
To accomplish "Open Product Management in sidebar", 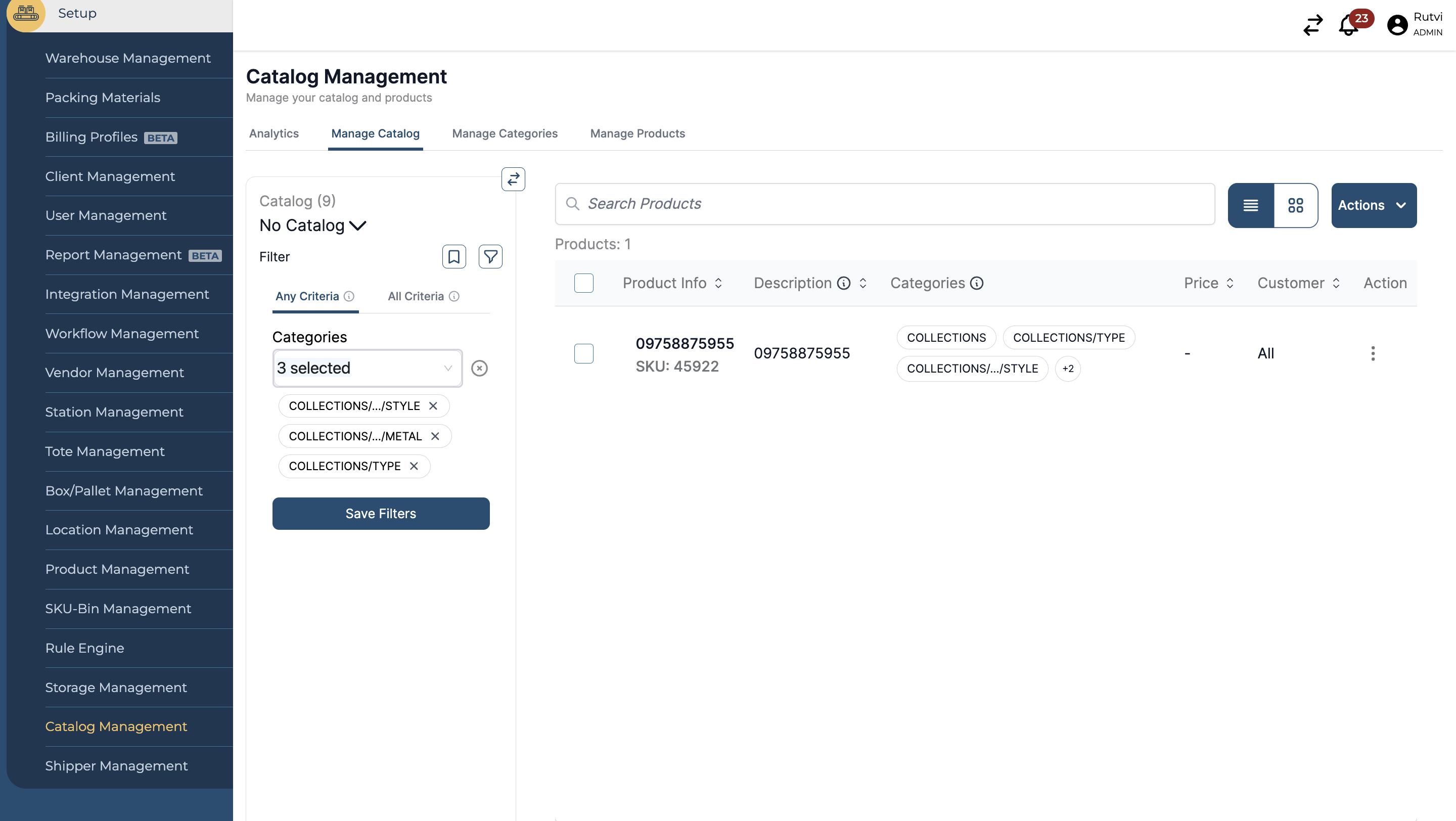I will (x=117, y=569).
